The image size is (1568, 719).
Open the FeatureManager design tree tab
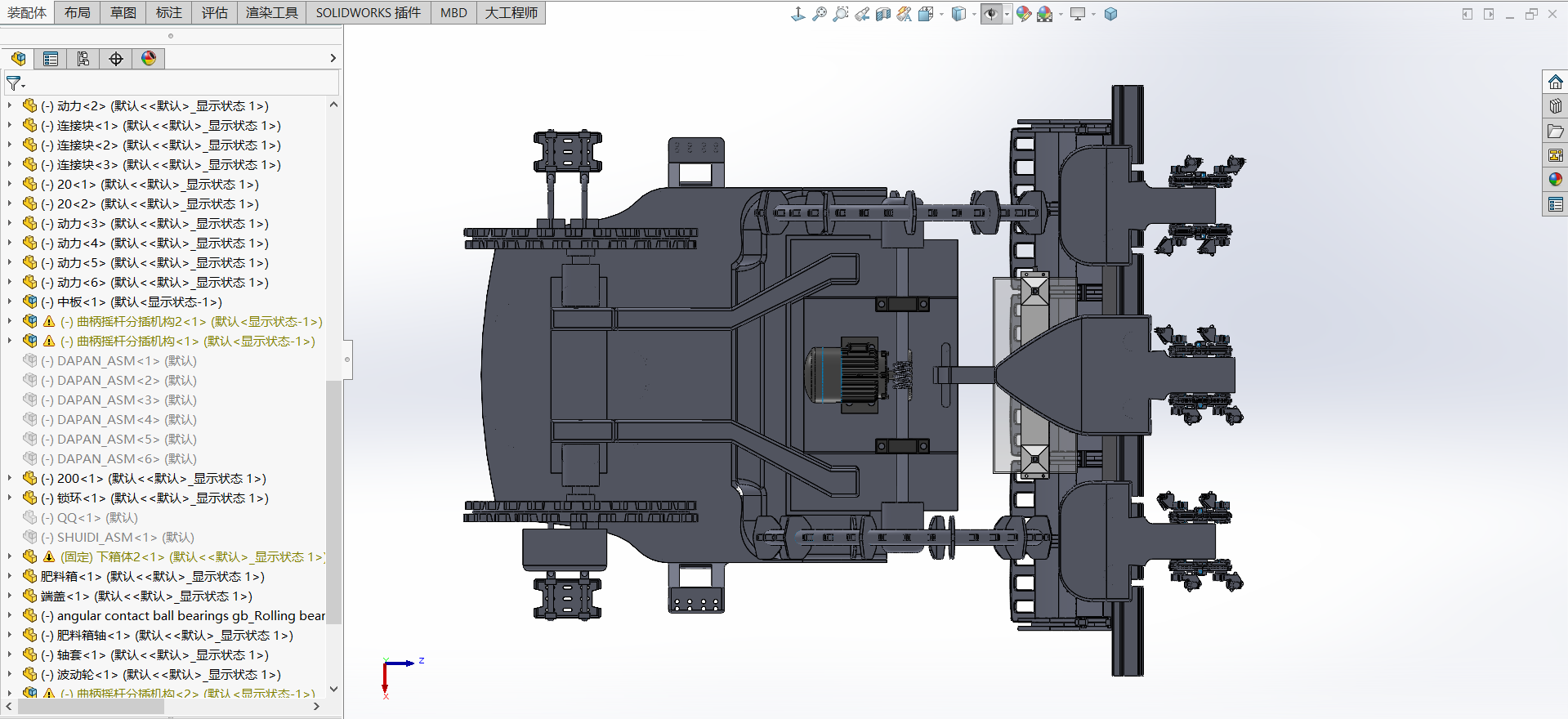click(x=18, y=58)
